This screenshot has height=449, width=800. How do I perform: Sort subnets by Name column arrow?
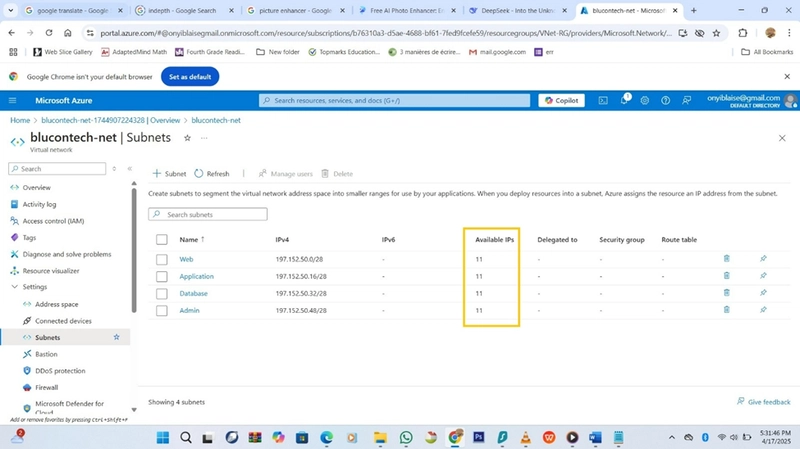203,239
